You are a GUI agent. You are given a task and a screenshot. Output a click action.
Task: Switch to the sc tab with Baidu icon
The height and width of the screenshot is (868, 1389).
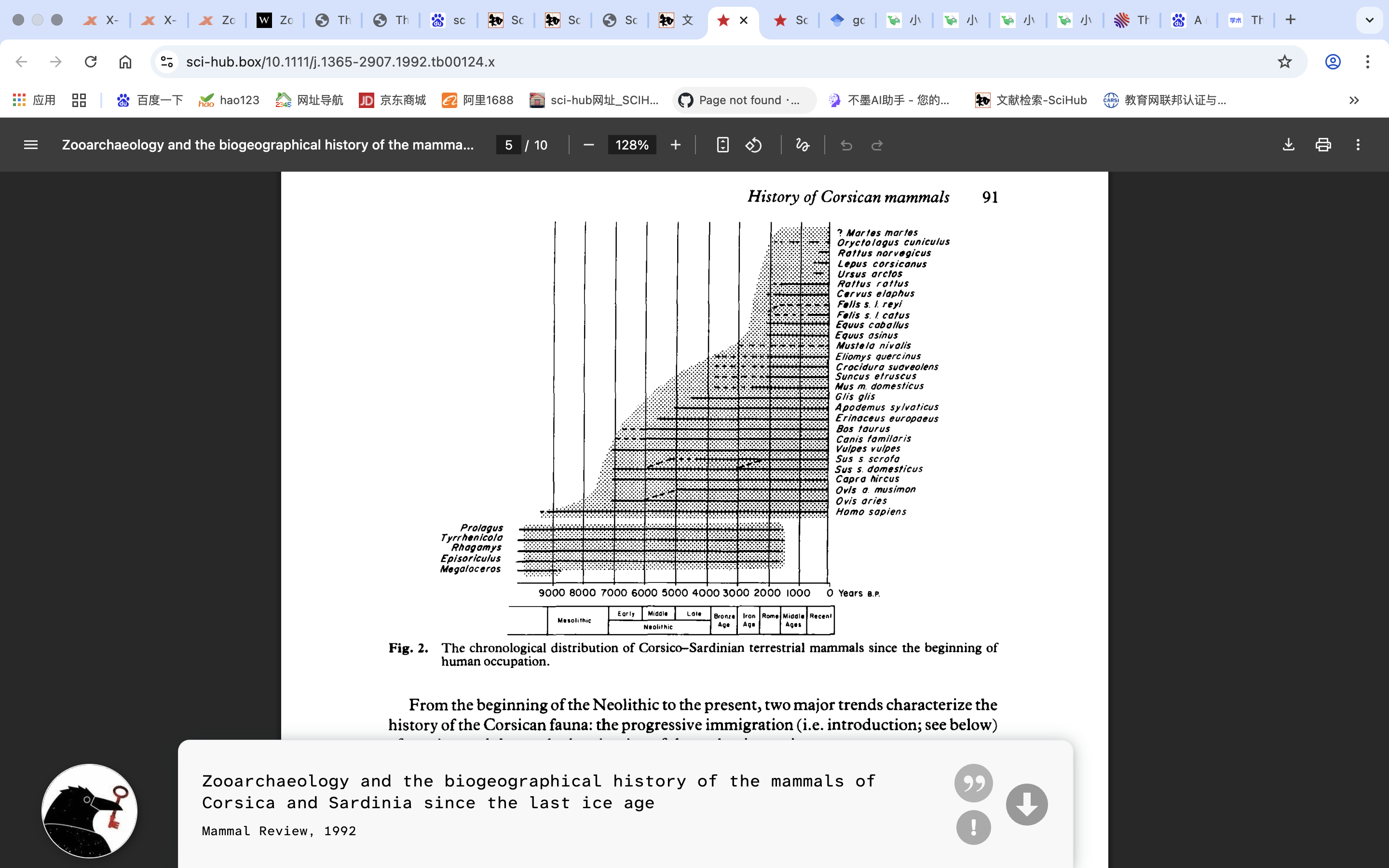tap(449, 20)
